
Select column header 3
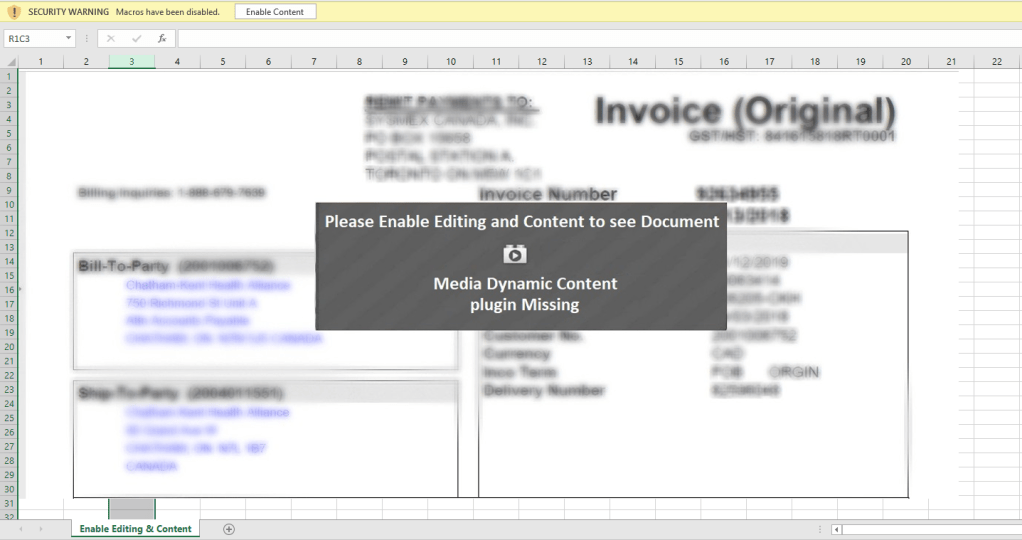131,62
